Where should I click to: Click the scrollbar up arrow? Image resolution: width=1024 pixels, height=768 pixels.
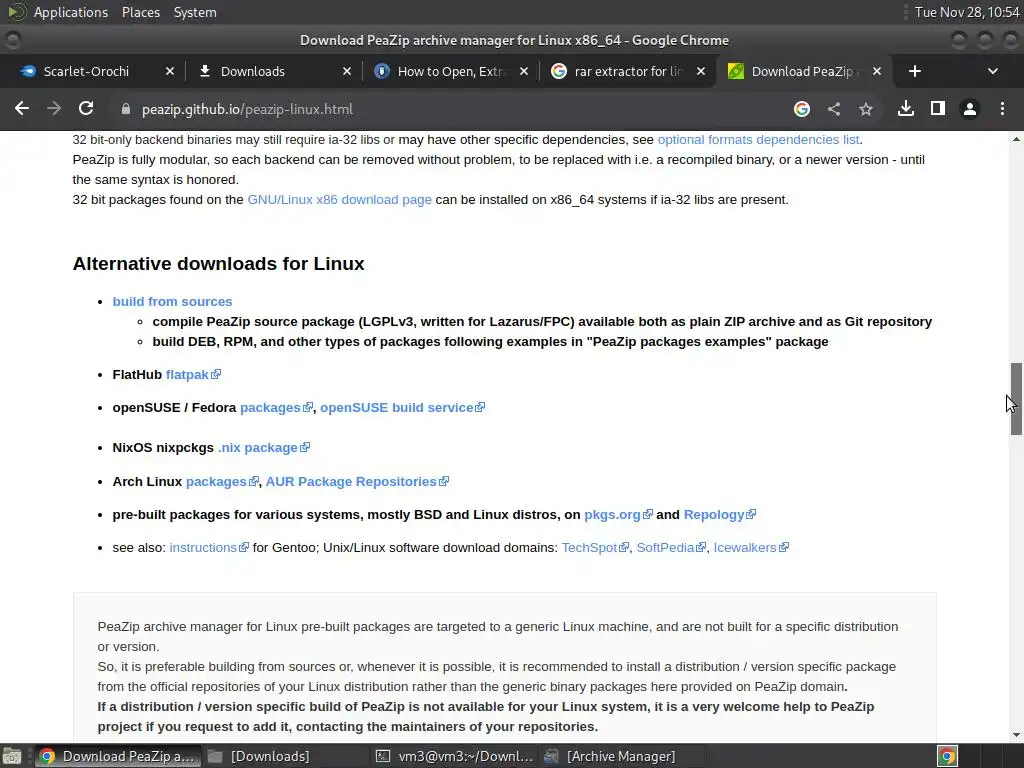coord(1016,139)
